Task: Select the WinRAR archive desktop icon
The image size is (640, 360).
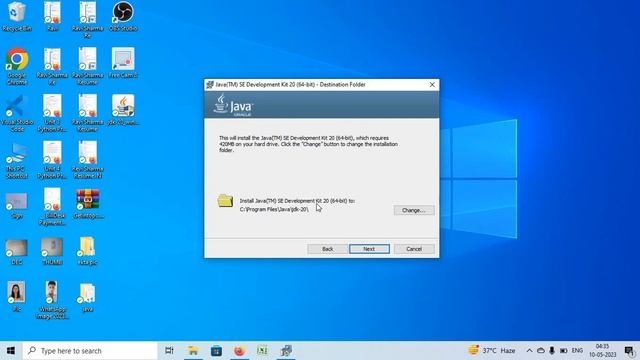Action: tap(87, 204)
